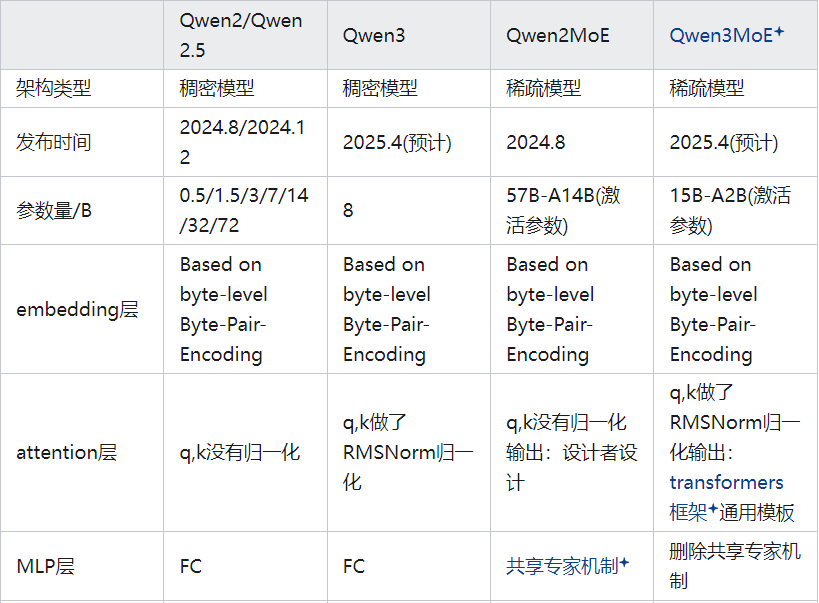819x603 pixels.
Task: Click the 发布时间 row label
Action: click(53, 142)
